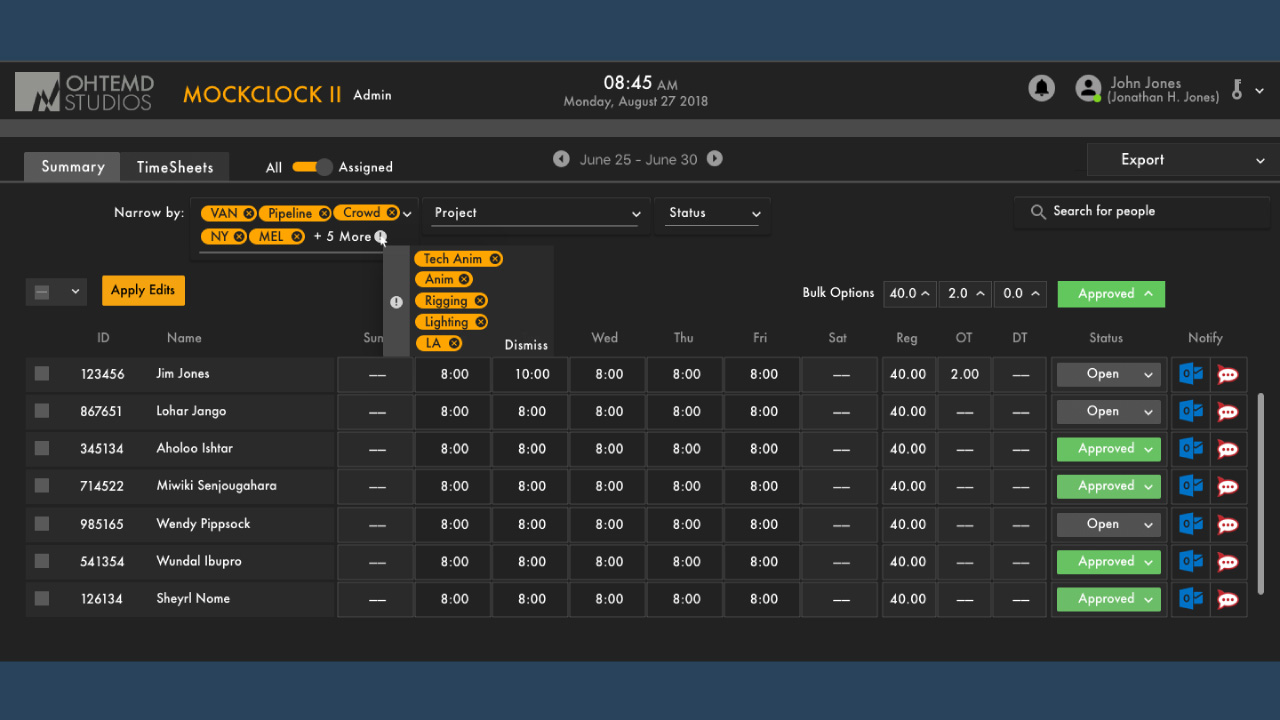Image resolution: width=1280 pixels, height=720 pixels.
Task: Switch to the TimeSheets tab
Action: (175, 167)
